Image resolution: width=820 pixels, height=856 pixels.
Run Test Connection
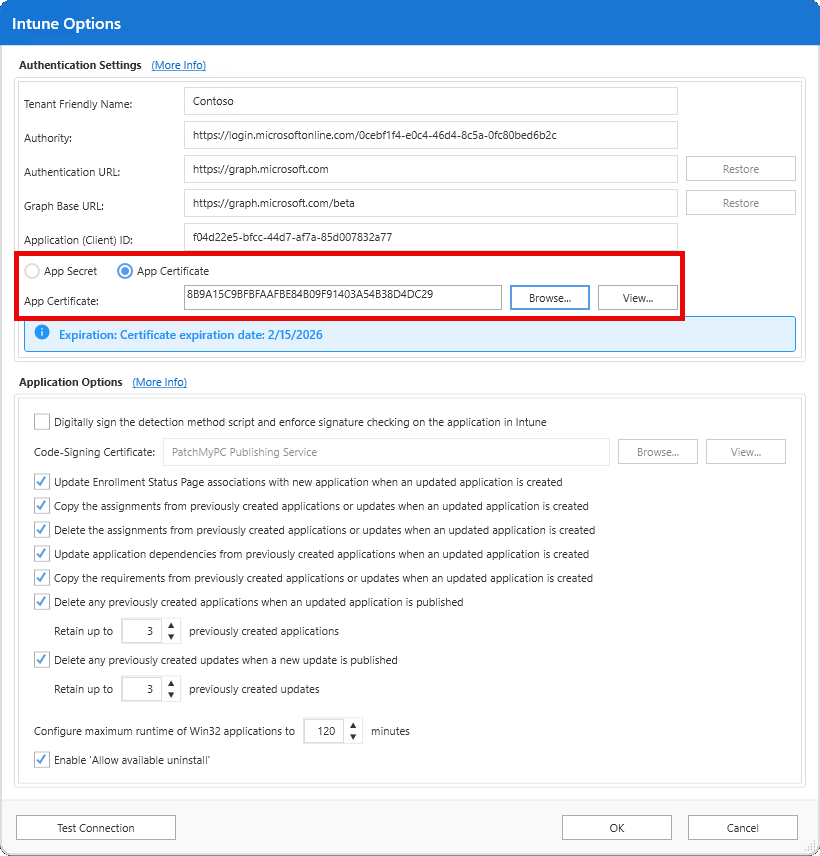click(x=95, y=827)
